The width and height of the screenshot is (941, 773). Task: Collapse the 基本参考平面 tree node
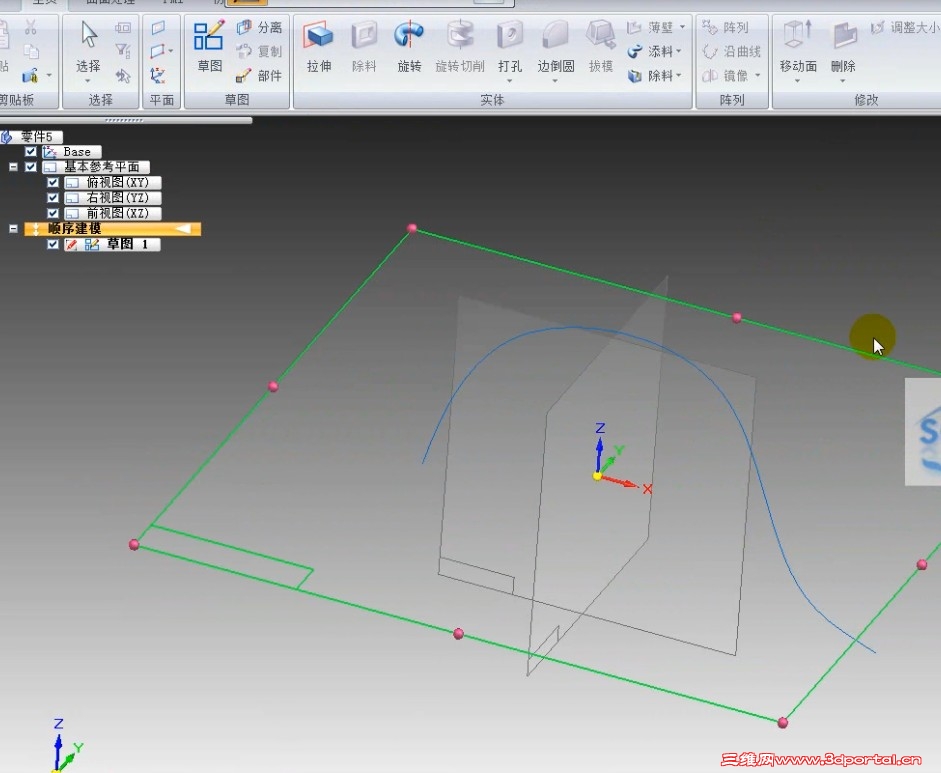click(13, 167)
